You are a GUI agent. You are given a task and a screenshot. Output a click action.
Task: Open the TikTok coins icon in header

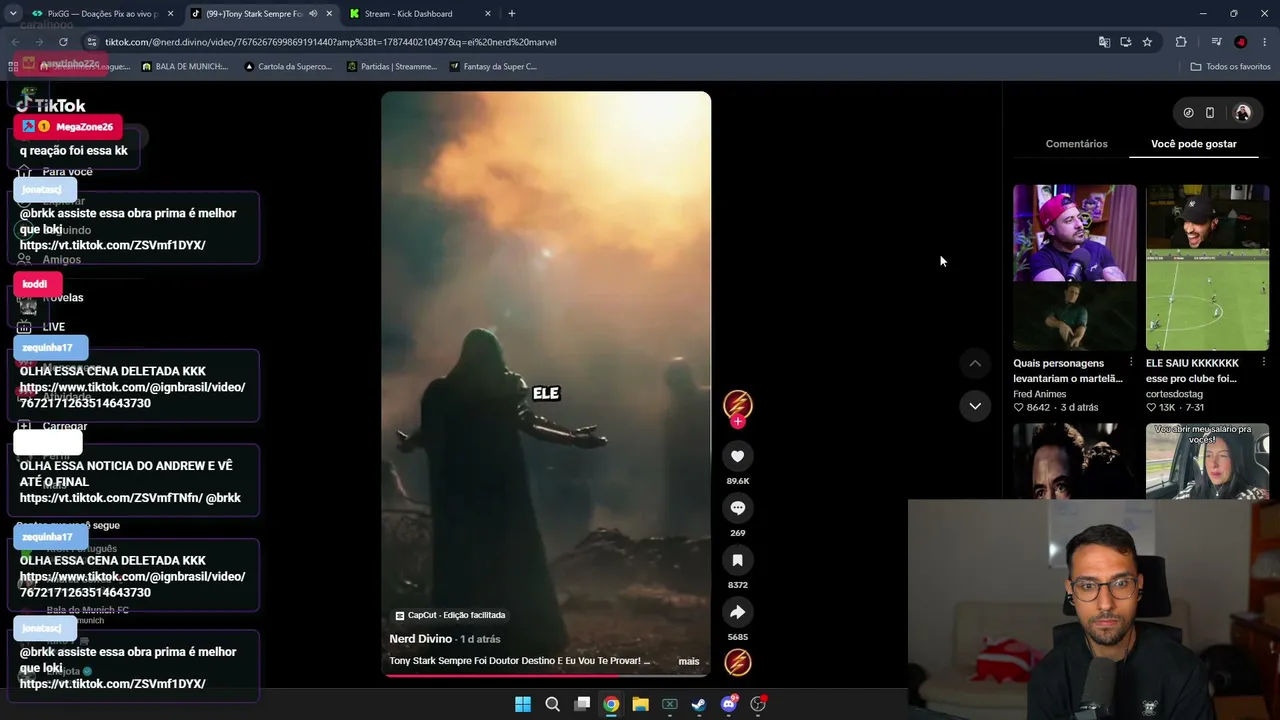pyautogui.click(x=1188, y=113)
